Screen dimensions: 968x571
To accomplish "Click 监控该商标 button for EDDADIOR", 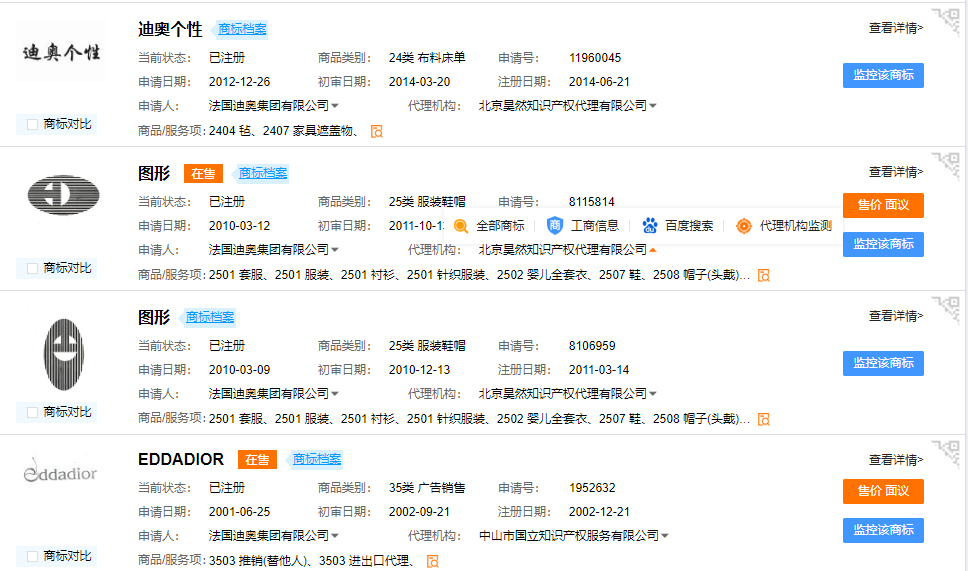I will pyautogui.click(x=883, y=530).
